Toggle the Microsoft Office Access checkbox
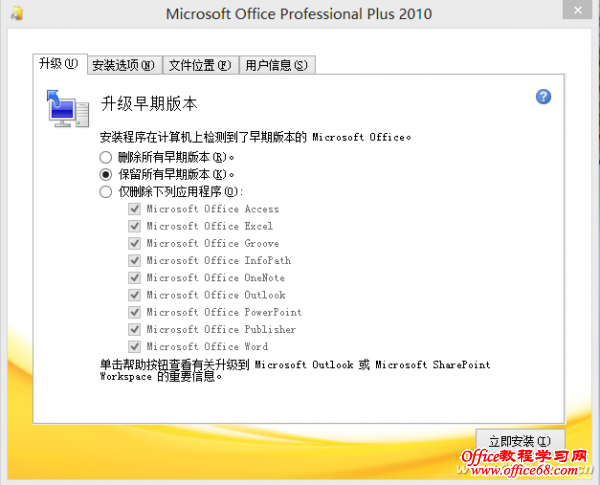Image resolution: width=600 pixels, height=485 pixels. pos(134,209)
